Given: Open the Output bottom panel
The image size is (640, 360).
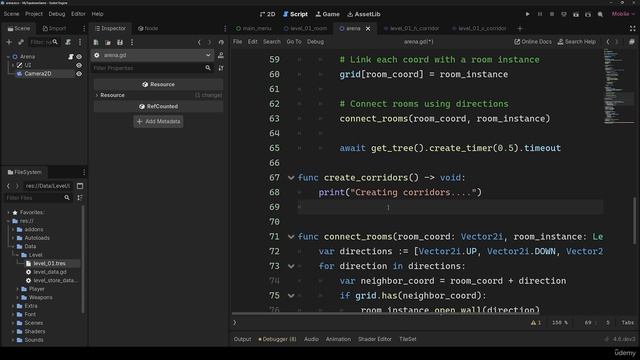Looking at the screenshot, I should click(242, 339).
